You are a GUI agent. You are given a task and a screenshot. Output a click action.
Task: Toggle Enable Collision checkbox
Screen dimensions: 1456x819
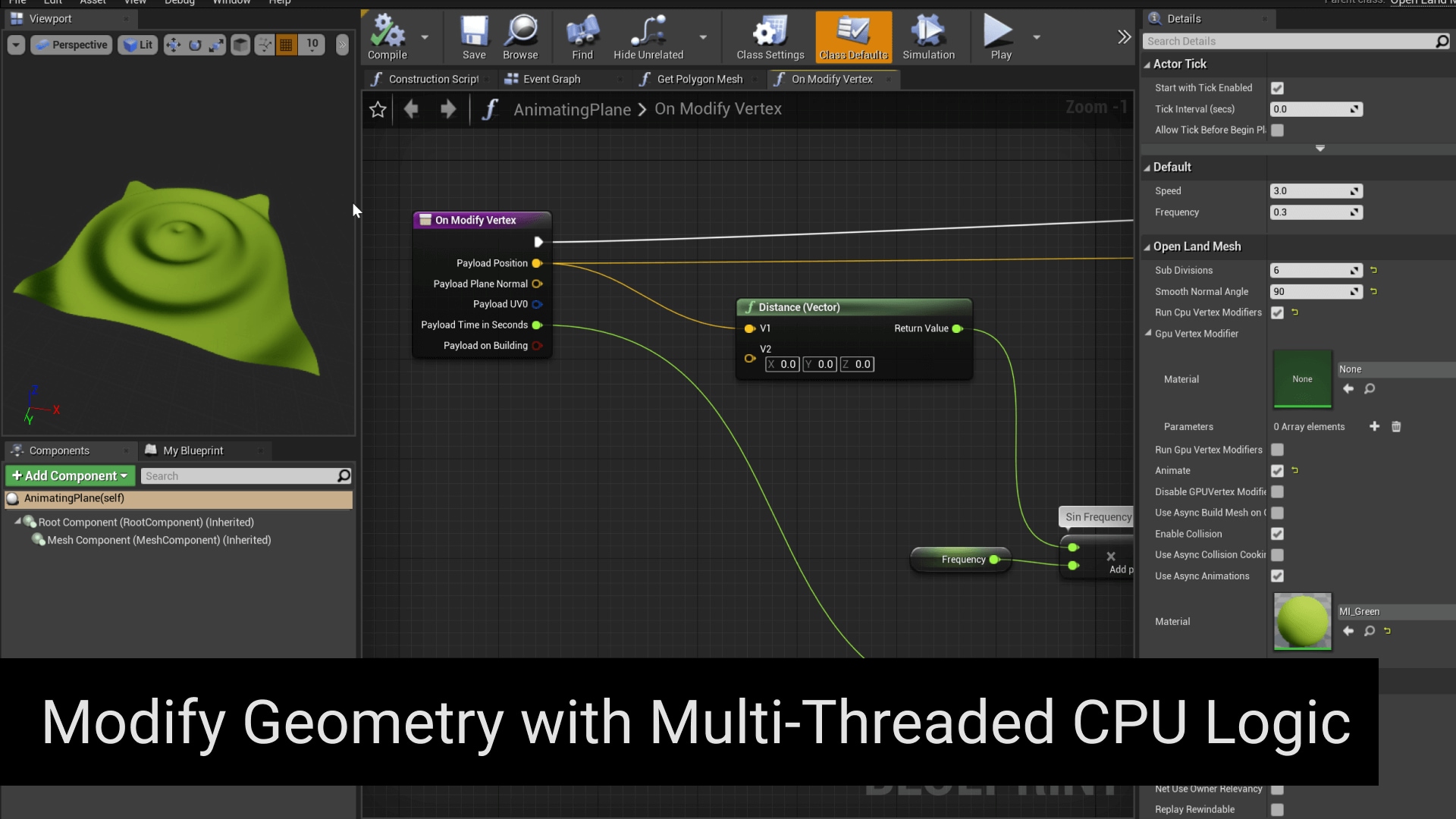[x=1277, y=534]
